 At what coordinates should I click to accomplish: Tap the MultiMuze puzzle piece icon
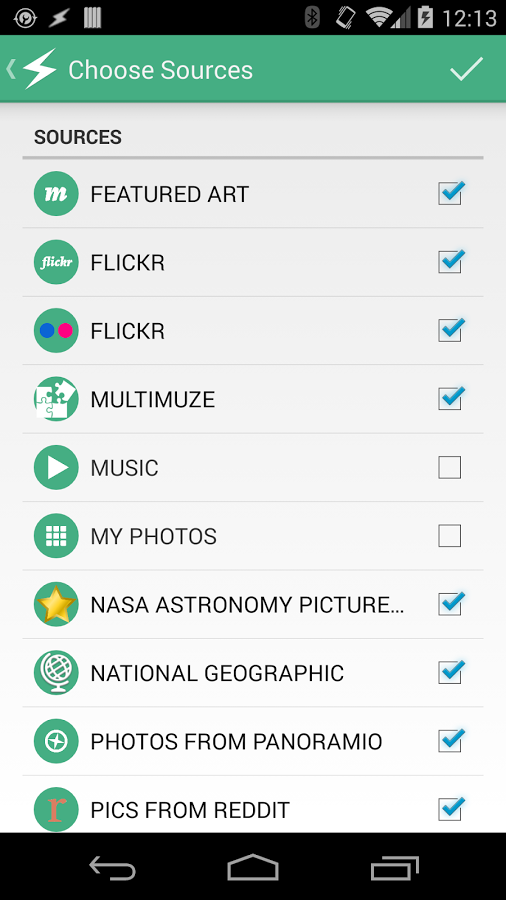(56, 399)
